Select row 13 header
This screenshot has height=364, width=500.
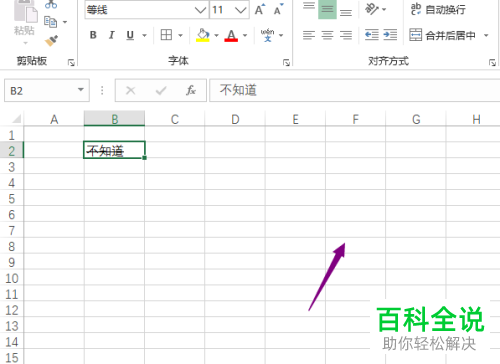point(12,326)
